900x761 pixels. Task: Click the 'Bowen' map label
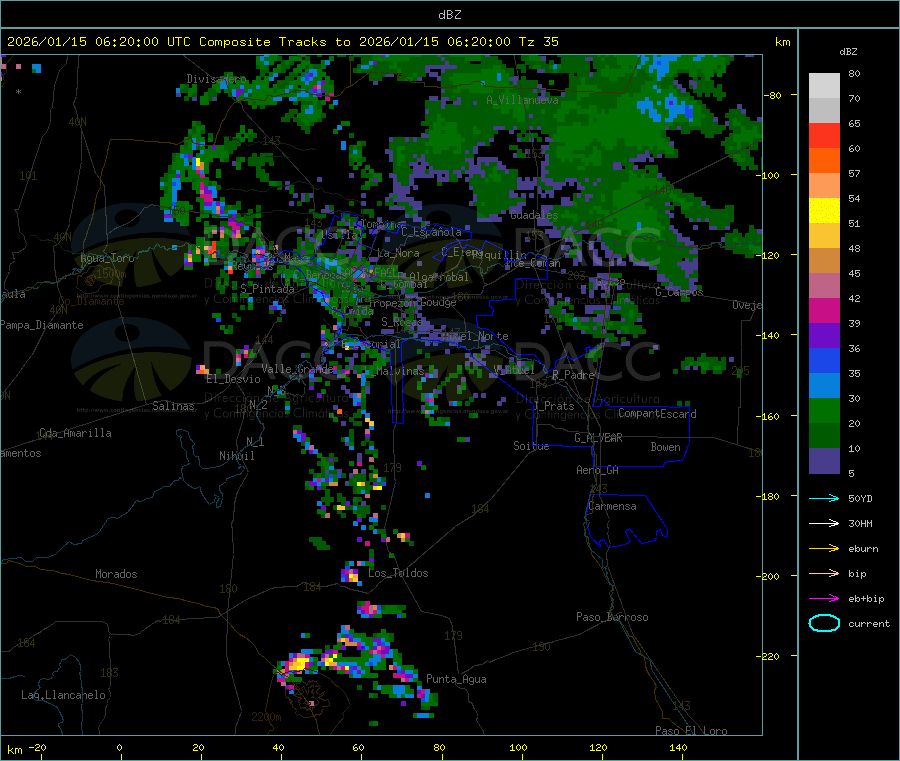[665, 447]
